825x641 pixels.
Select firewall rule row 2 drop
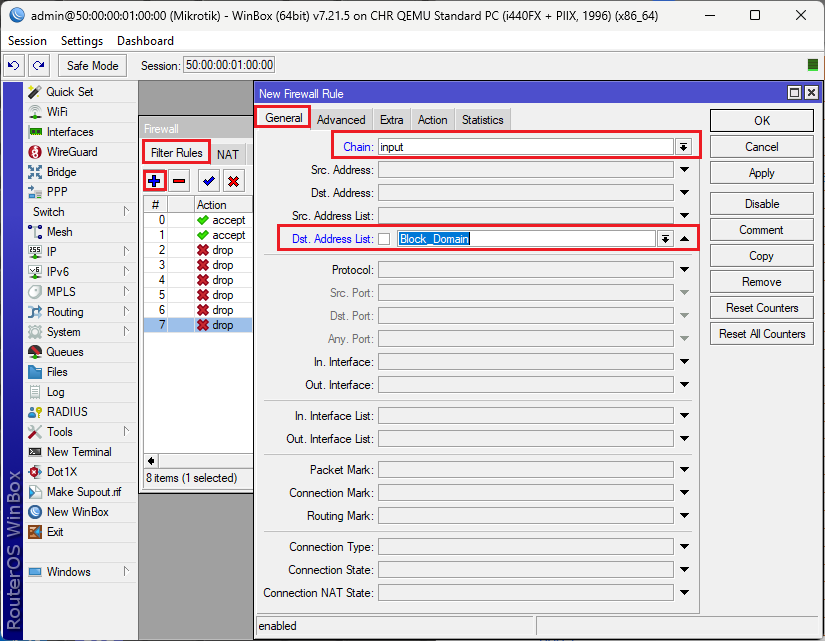[x=198, y=250]
